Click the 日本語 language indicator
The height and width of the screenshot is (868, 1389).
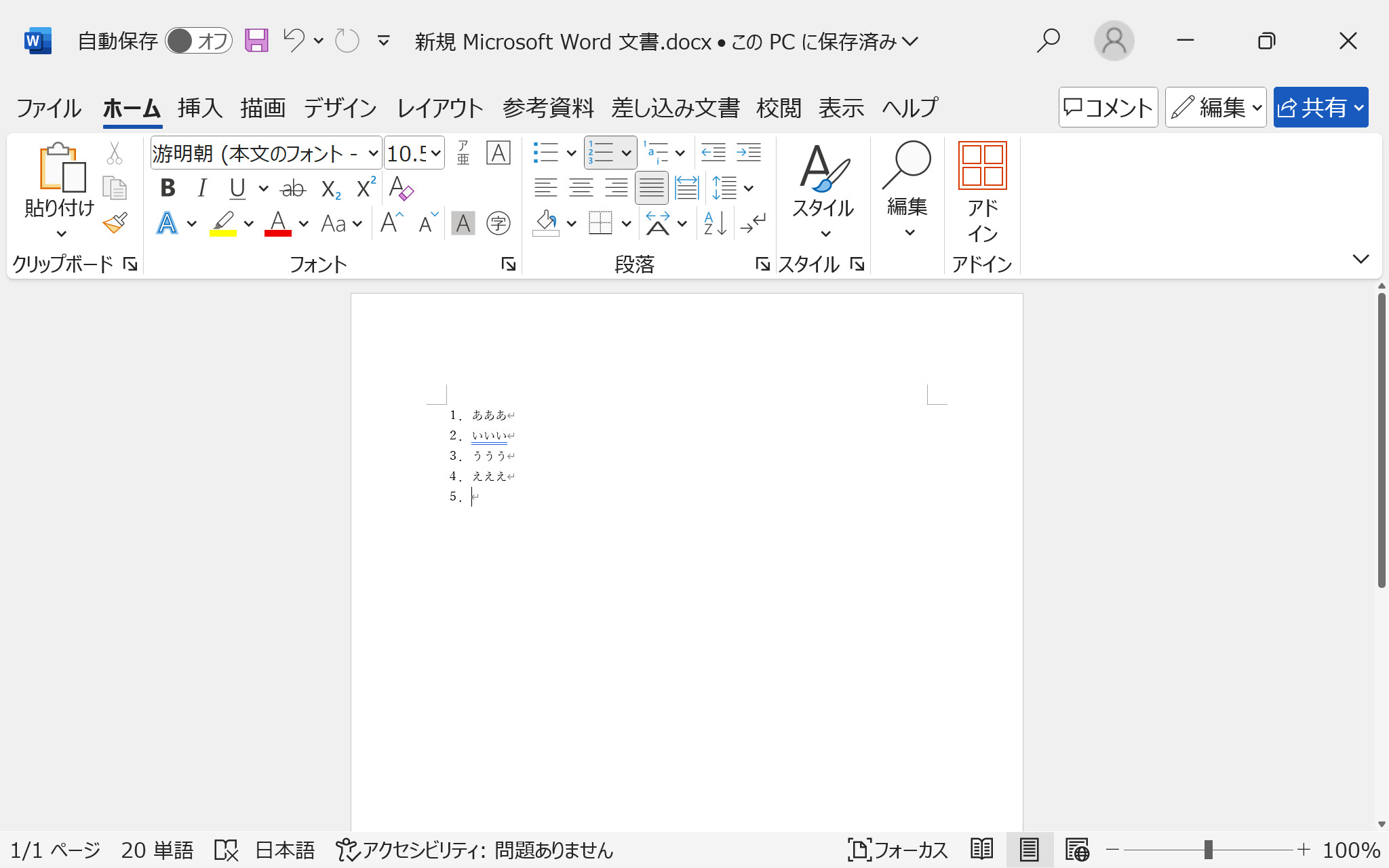coord(285,850)
